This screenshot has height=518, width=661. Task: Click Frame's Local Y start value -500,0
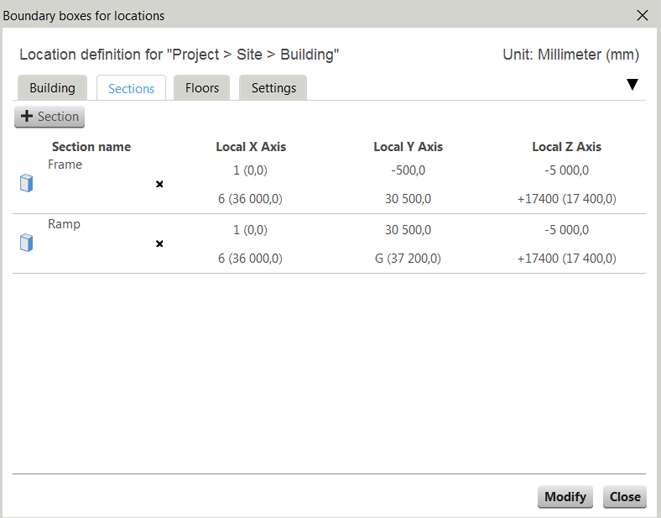coord(408,170)
